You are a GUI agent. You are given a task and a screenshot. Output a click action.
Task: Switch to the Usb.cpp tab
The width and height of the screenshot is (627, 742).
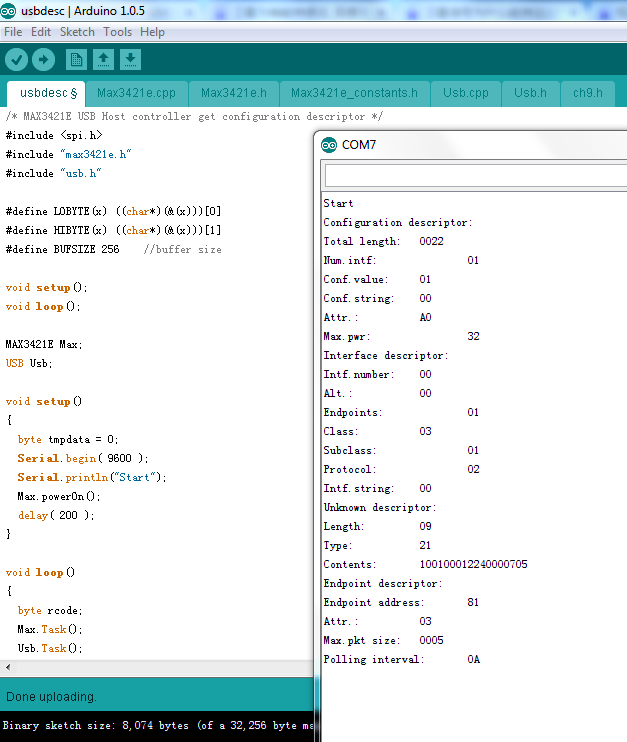466,93
